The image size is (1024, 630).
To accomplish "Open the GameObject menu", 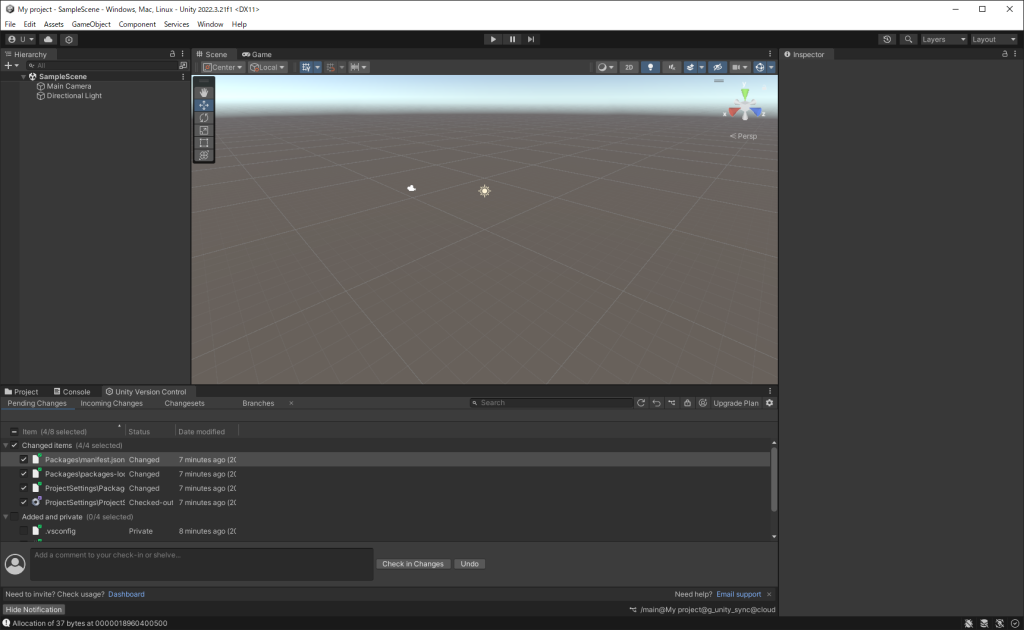I will (91, 24).
